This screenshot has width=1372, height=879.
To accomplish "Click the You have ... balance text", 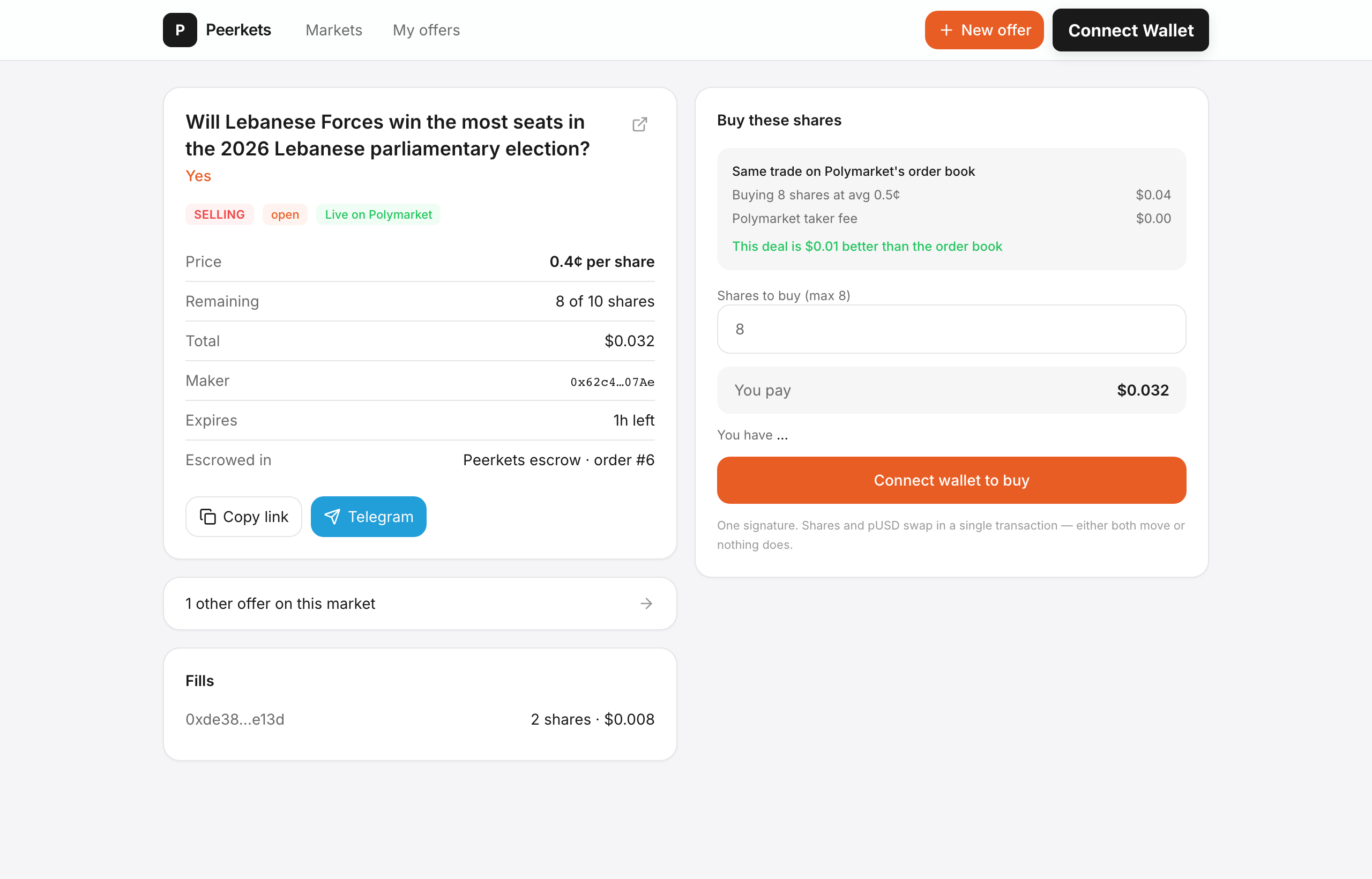I will (x=752, y=435).
